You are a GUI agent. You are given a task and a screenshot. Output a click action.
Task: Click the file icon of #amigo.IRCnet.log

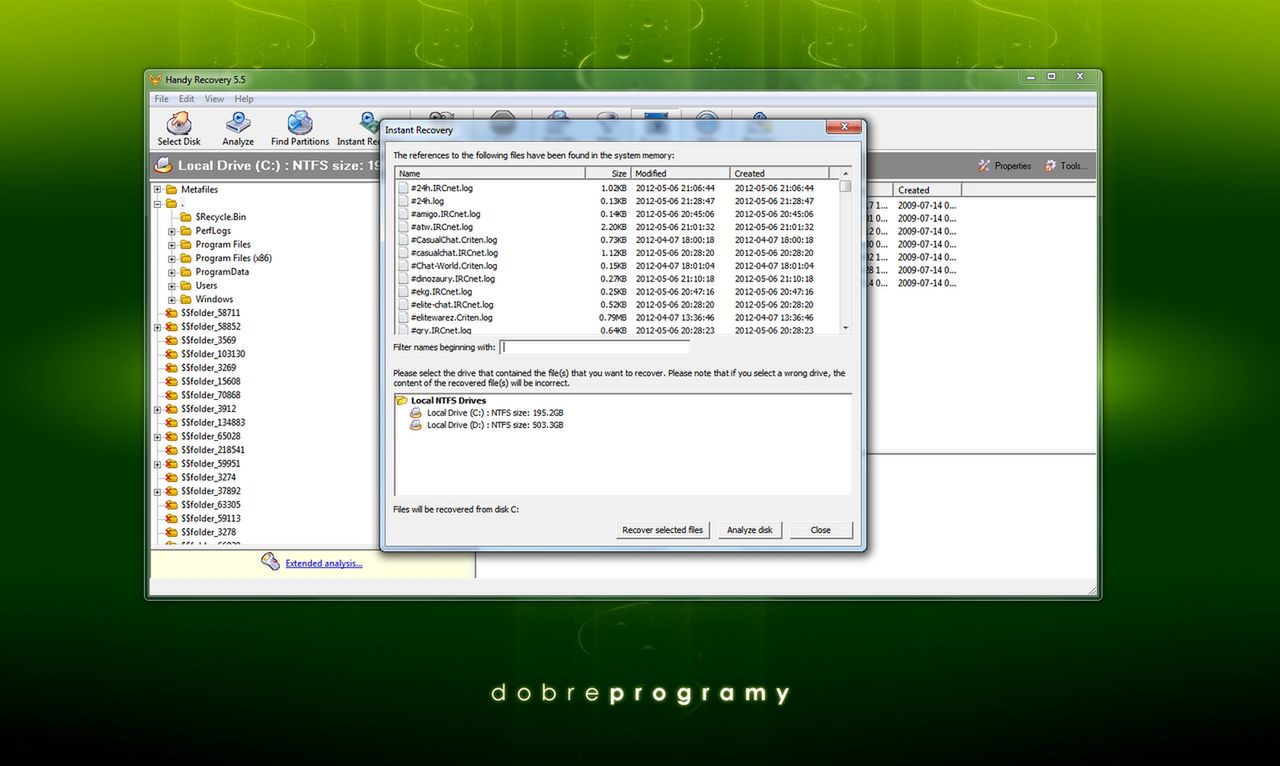403,214
